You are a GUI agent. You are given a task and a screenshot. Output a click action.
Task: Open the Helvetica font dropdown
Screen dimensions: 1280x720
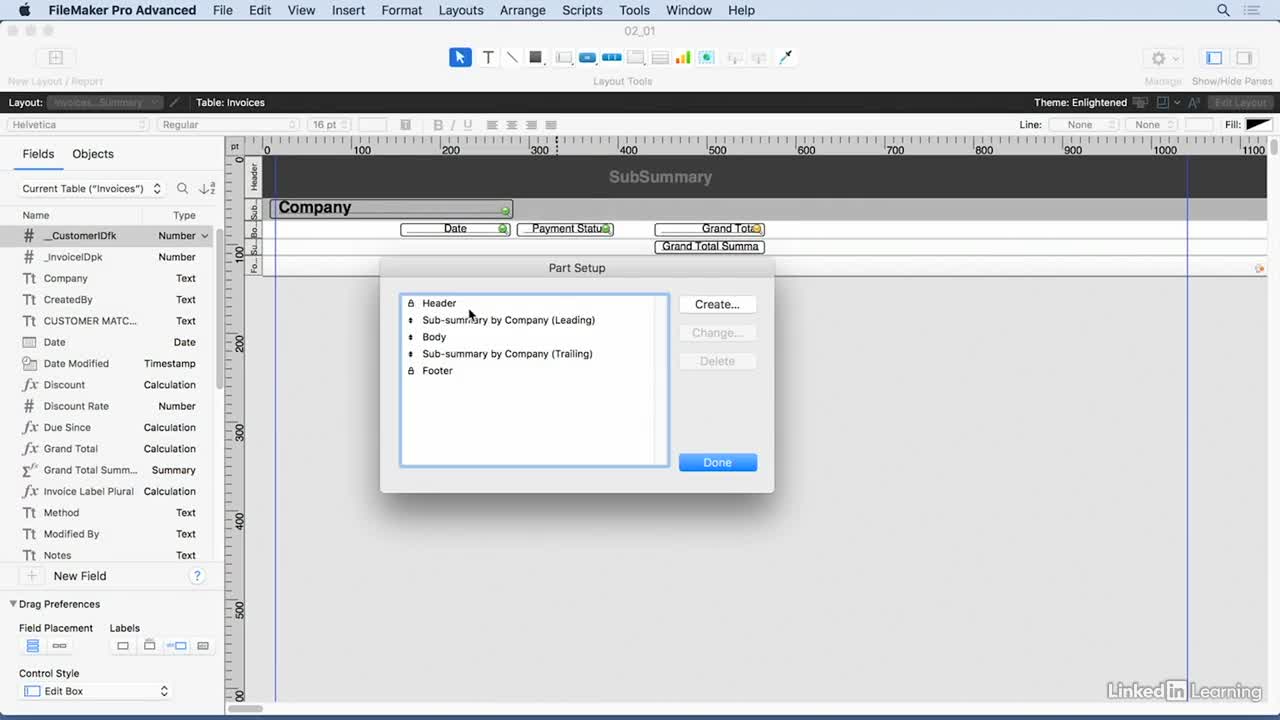click(x=79, y=125)
